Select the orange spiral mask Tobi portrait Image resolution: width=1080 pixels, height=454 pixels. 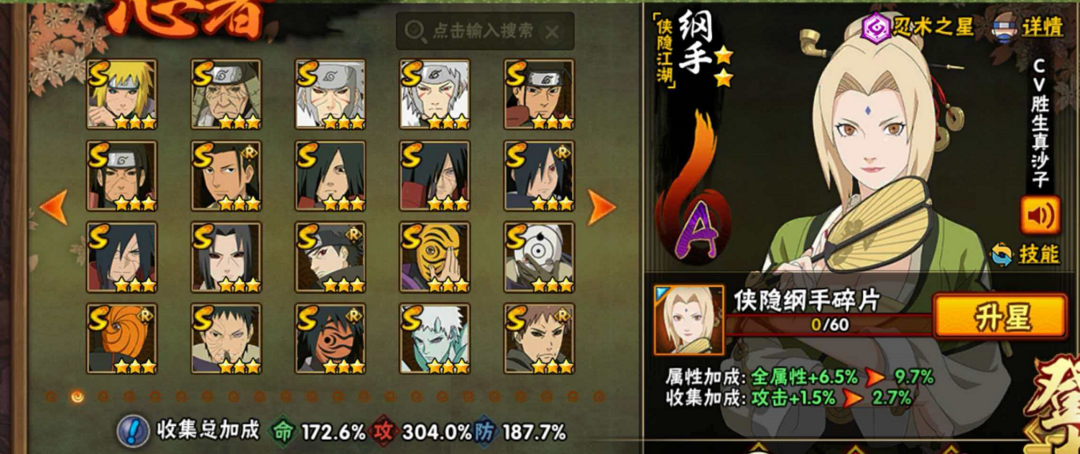coord(122,338)
